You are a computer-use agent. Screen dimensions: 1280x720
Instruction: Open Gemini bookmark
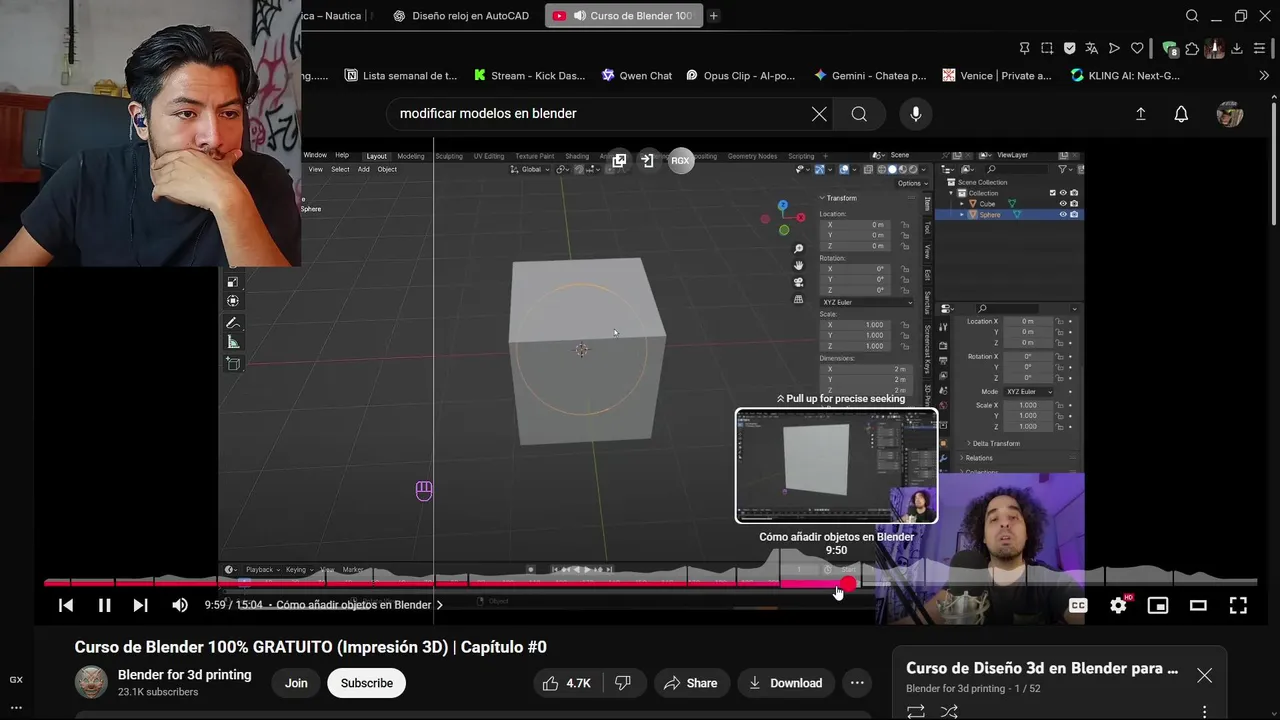[x=870, y=75]
